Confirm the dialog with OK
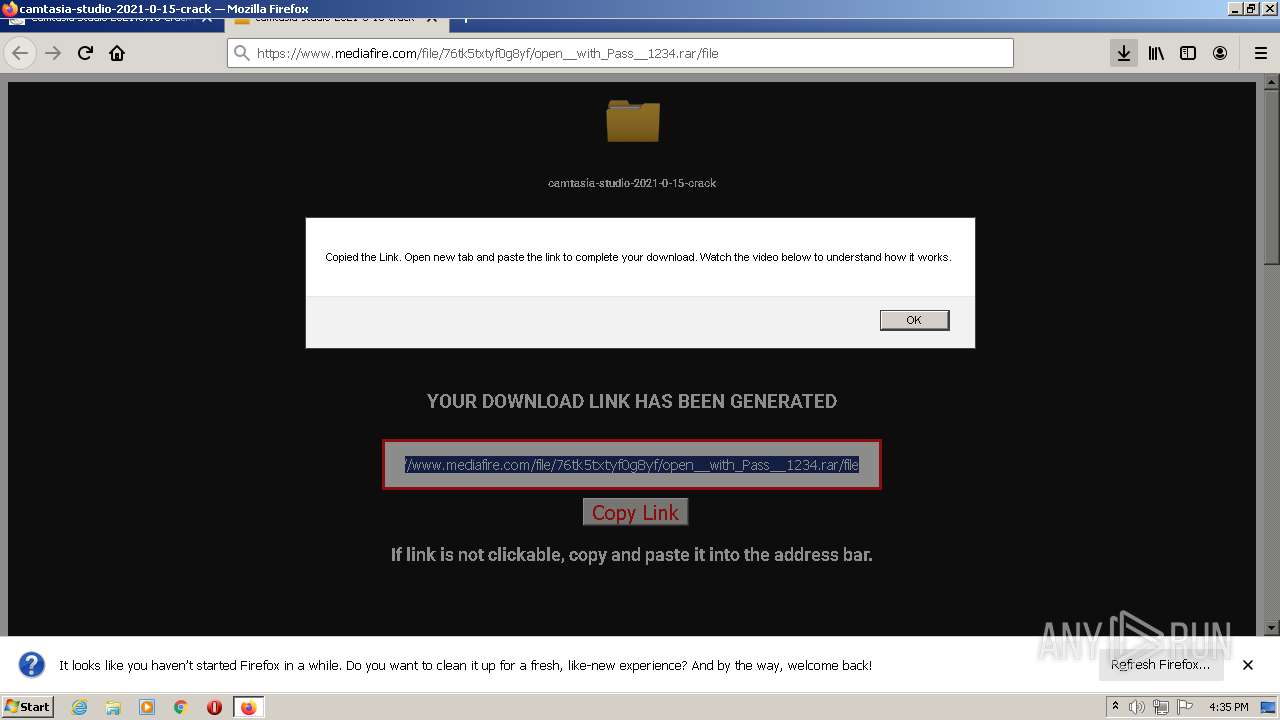This screenshot has width=1280, height=720. (914, 320)
